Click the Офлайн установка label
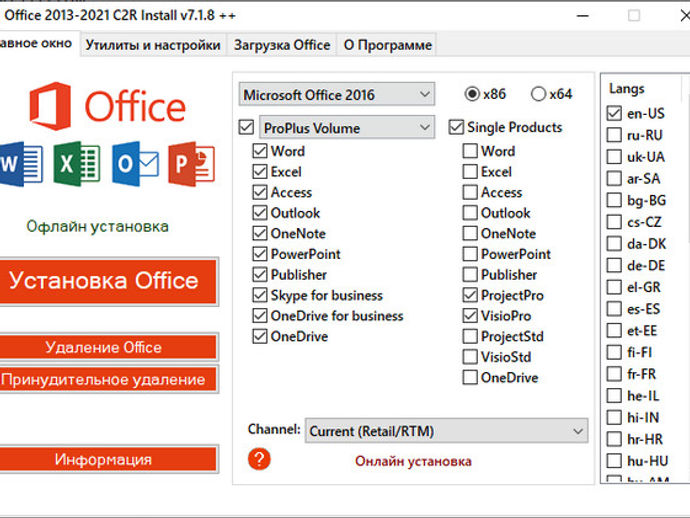The image size is (690, 518). [x=98, y=226]
